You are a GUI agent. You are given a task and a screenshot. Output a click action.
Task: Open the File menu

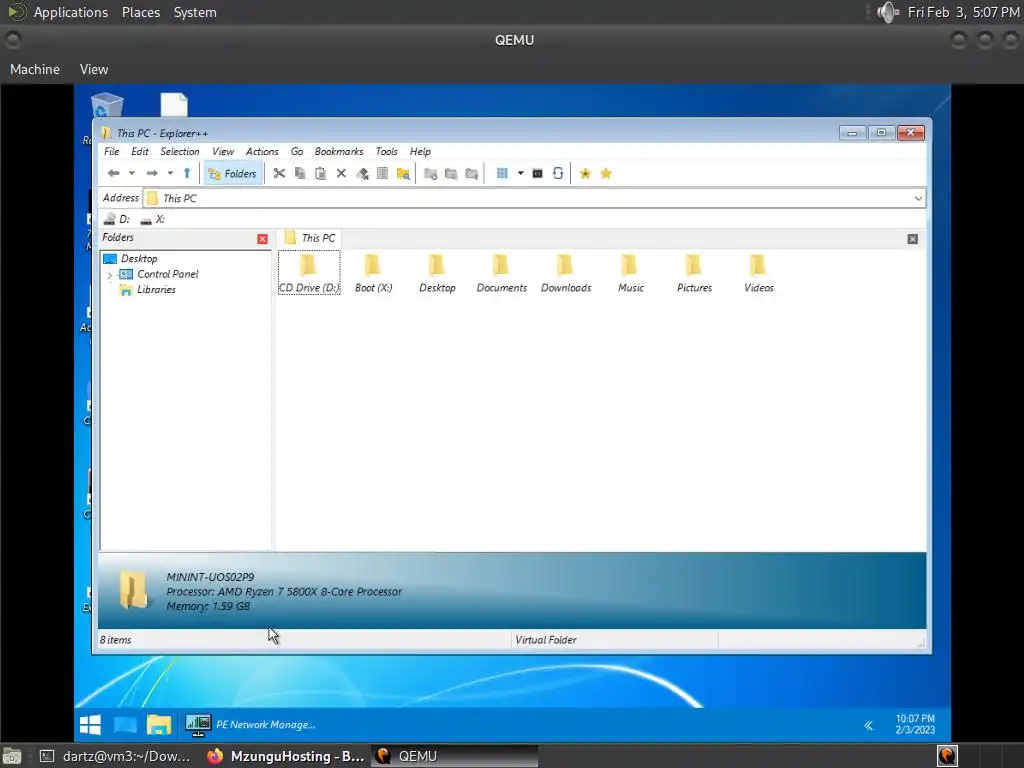point(112,152)
